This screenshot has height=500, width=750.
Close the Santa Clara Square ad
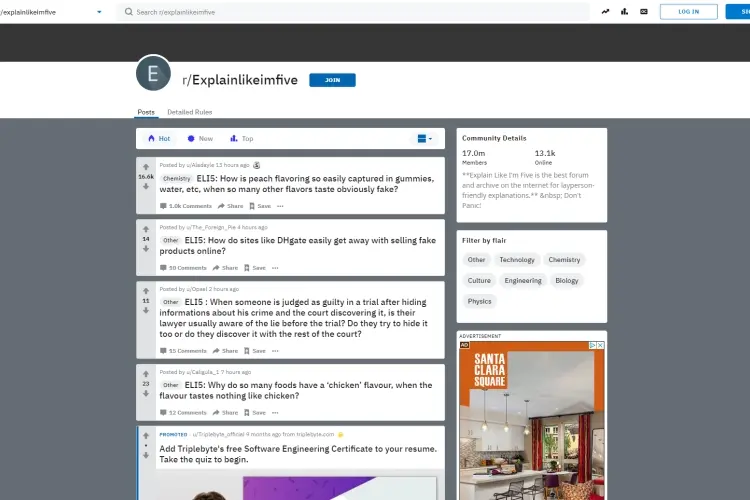click(x=600, y=345)
